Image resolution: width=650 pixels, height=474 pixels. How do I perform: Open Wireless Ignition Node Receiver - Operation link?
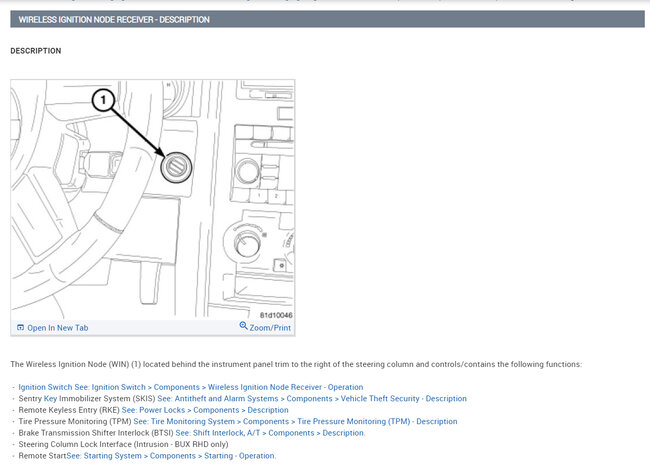tap(285, 387)
